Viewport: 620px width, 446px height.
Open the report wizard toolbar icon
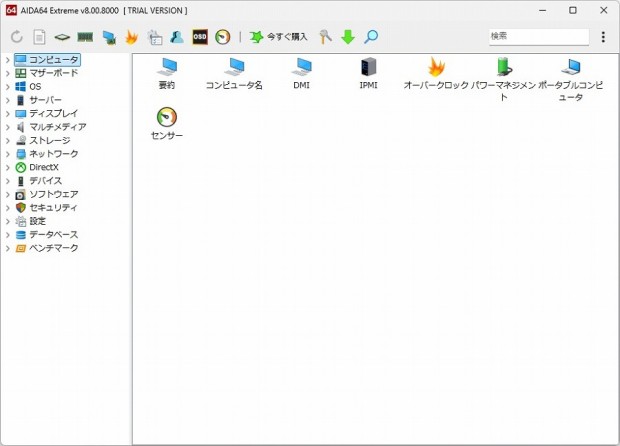pyautogui.click(x=155, y=37)
